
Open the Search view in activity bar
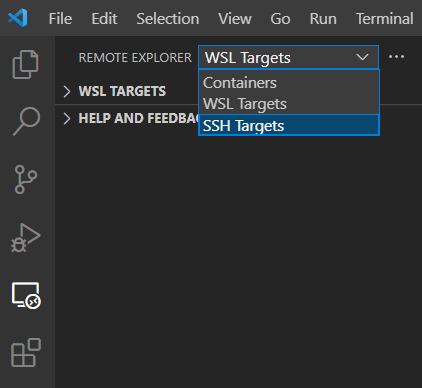[26, 121]
